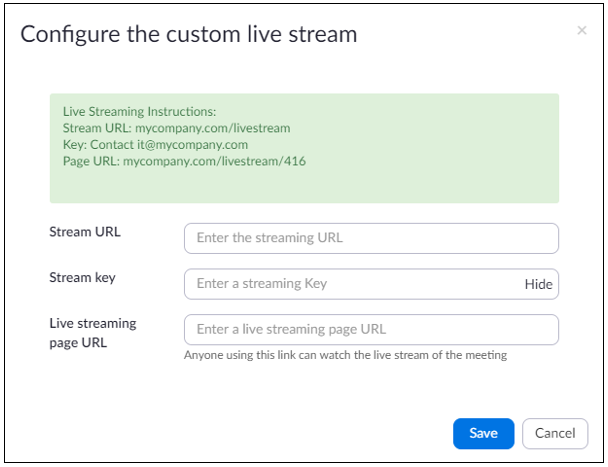
Task: Toggle Hide on the stream key
Action: pyautogui.click(x=539, y=284)
